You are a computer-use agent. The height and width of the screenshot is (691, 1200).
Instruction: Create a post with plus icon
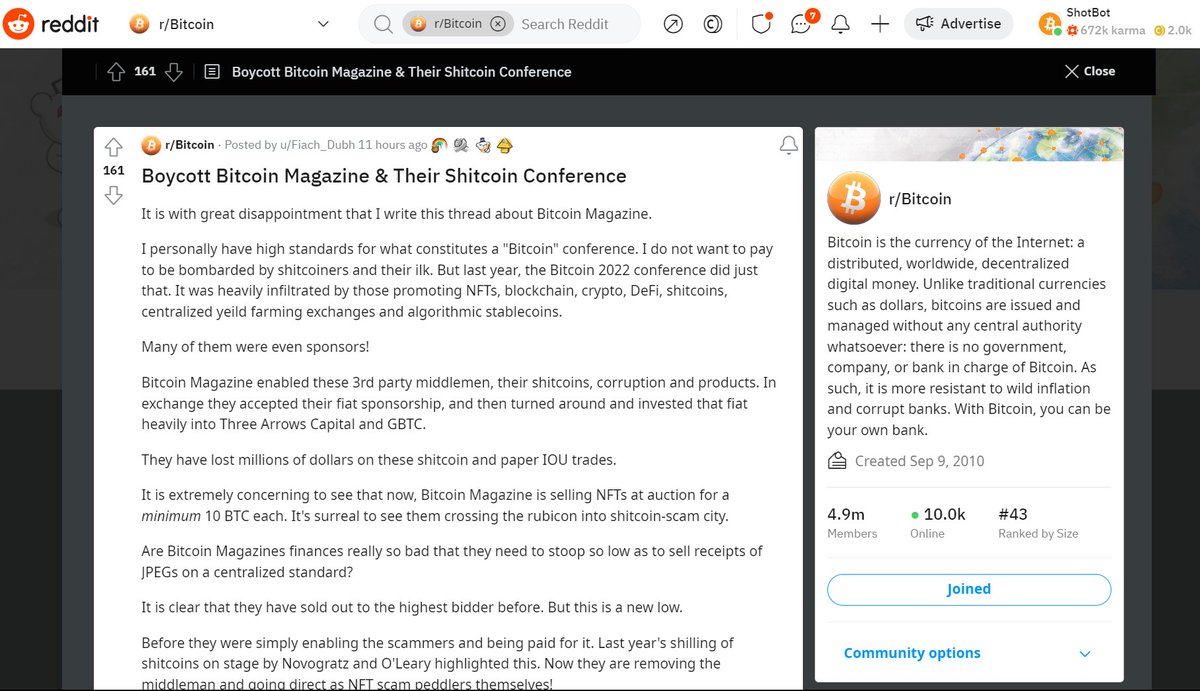(x=880, y=24)
